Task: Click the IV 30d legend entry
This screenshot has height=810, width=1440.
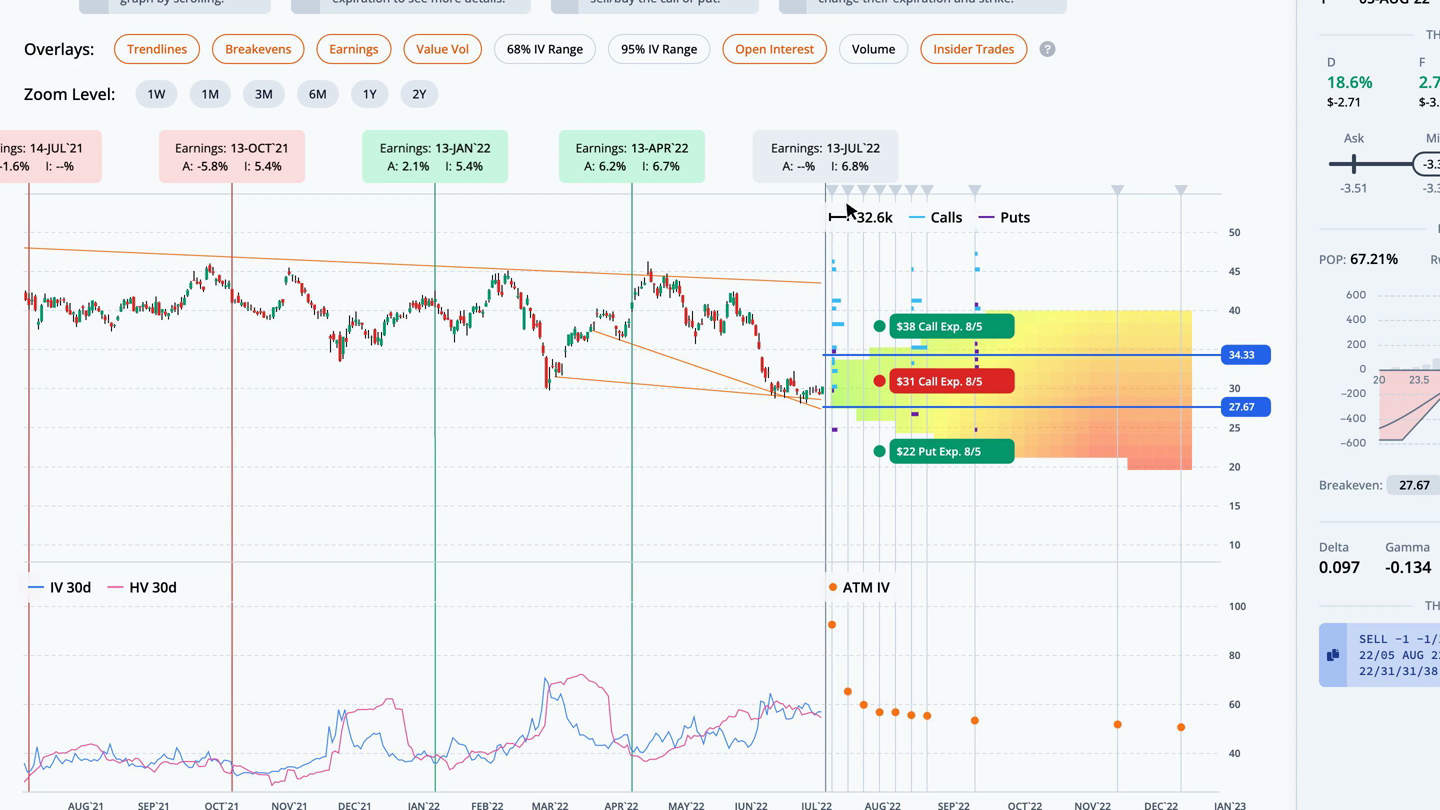Action: pyautogui.click(x=60, y=587)
